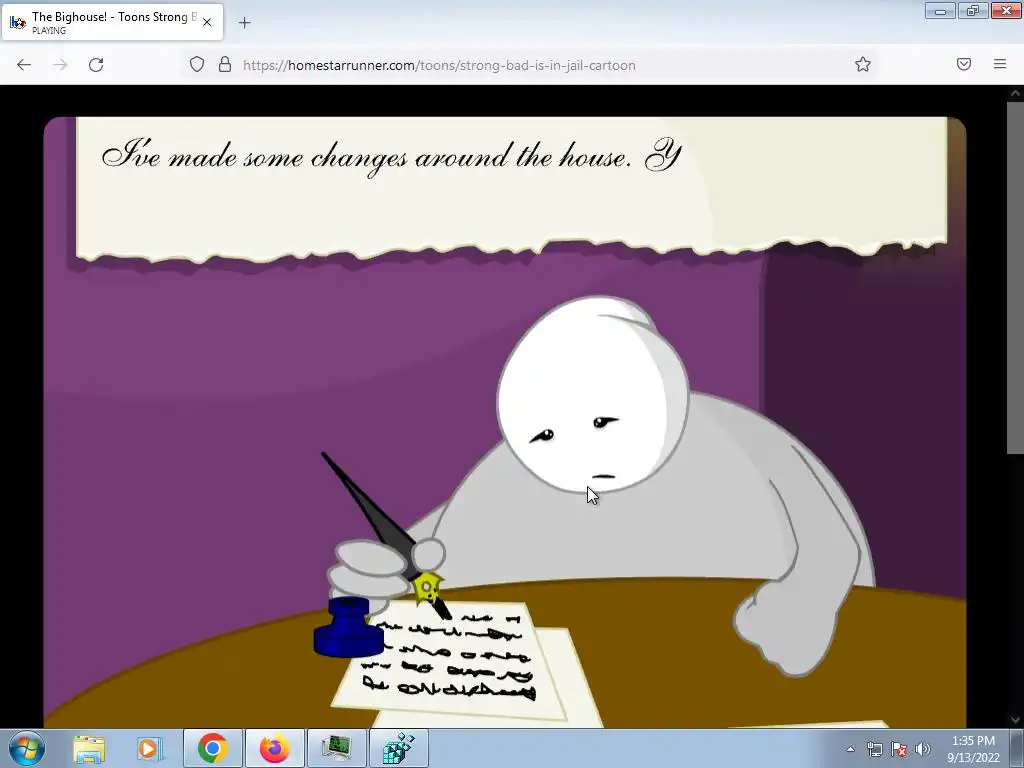Launch Windows Media Player from taskbar
The width and height of the screenshot is (1024, 768).
pos(148,748)
